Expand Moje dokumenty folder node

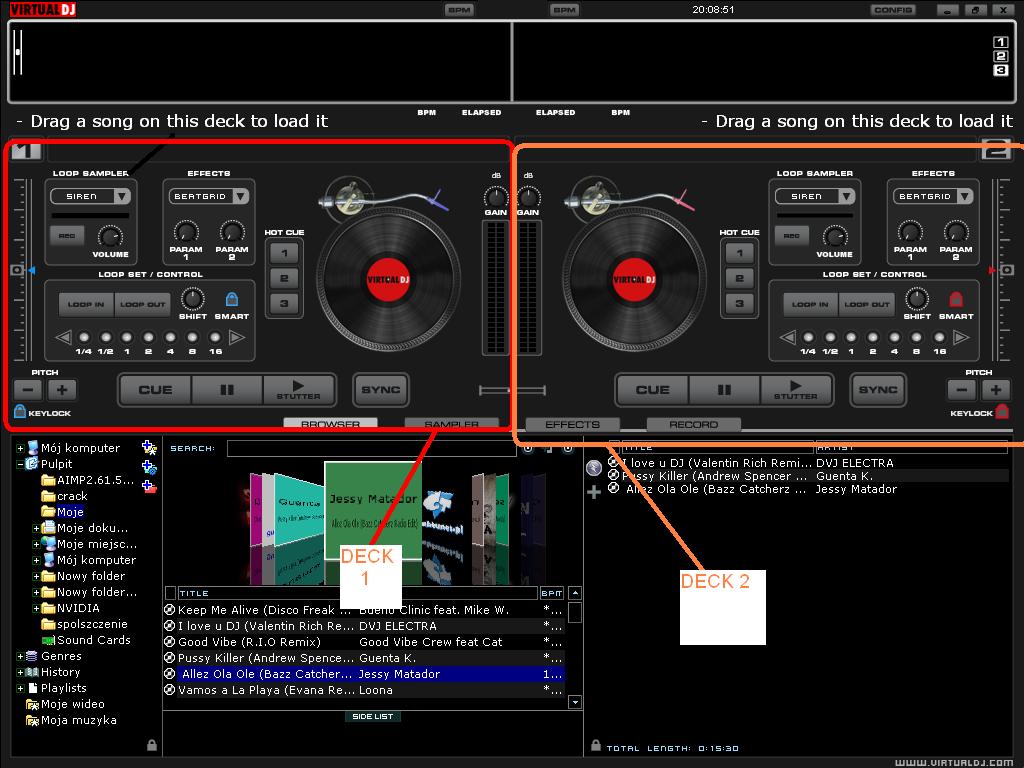[x=36, y=528]
